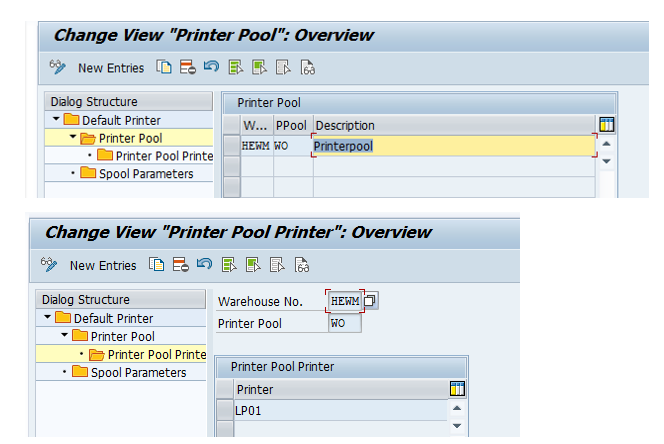Viewport: 664px width, 444px height.
Task: Open table settings icon of Printer Pool Printer table
Action: [x=457, y=388]
